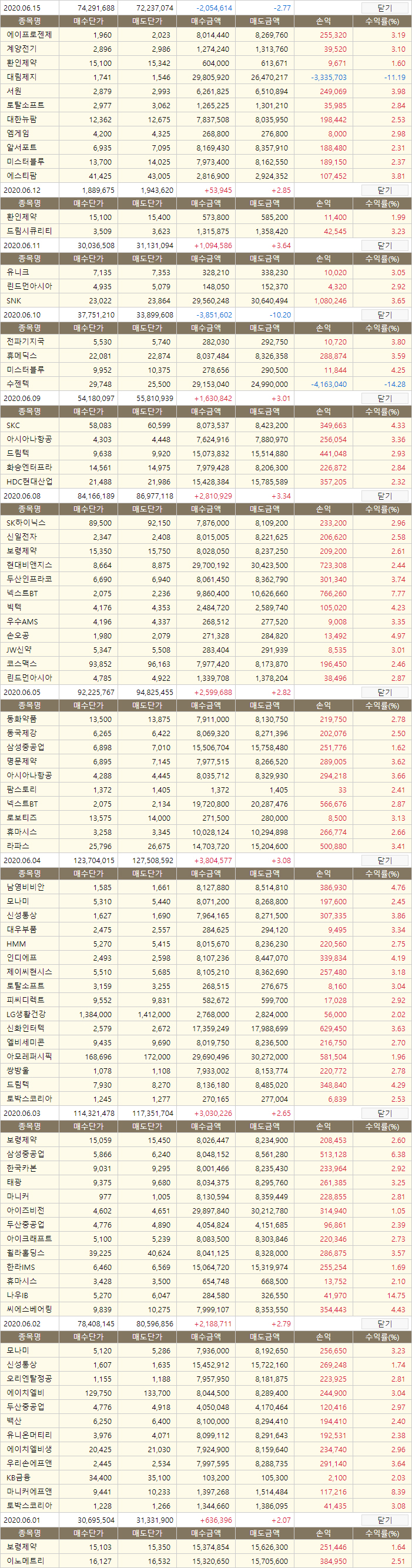Screen dimensions: 412x1568
Task: Select the LG생활건강 row name
Action: [25, 1014]
